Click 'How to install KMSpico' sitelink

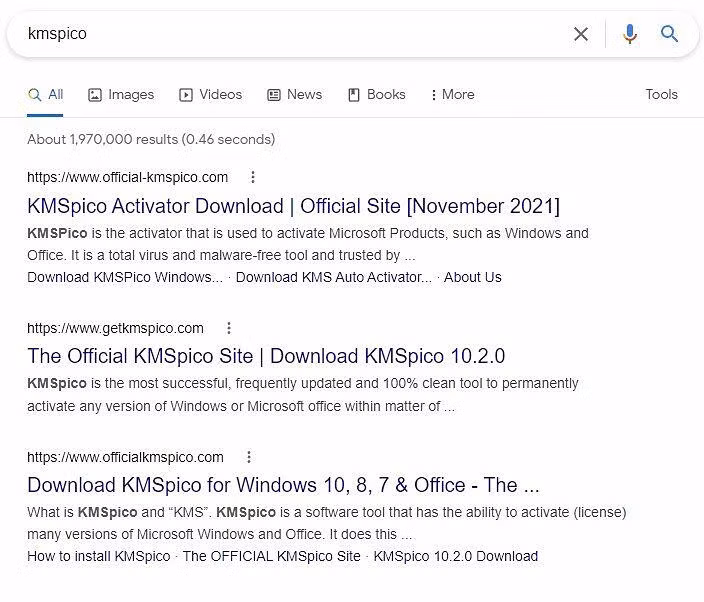pos(99,556)
